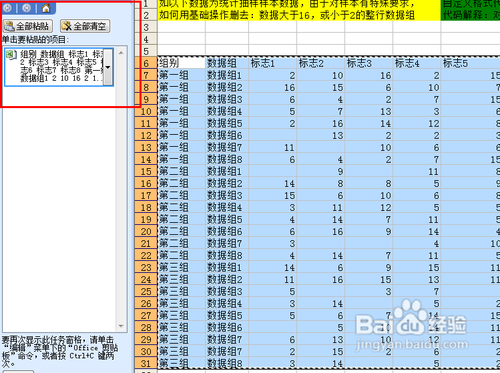
Task: Click the back arrow in the task pane
Action: coord(7,8)
